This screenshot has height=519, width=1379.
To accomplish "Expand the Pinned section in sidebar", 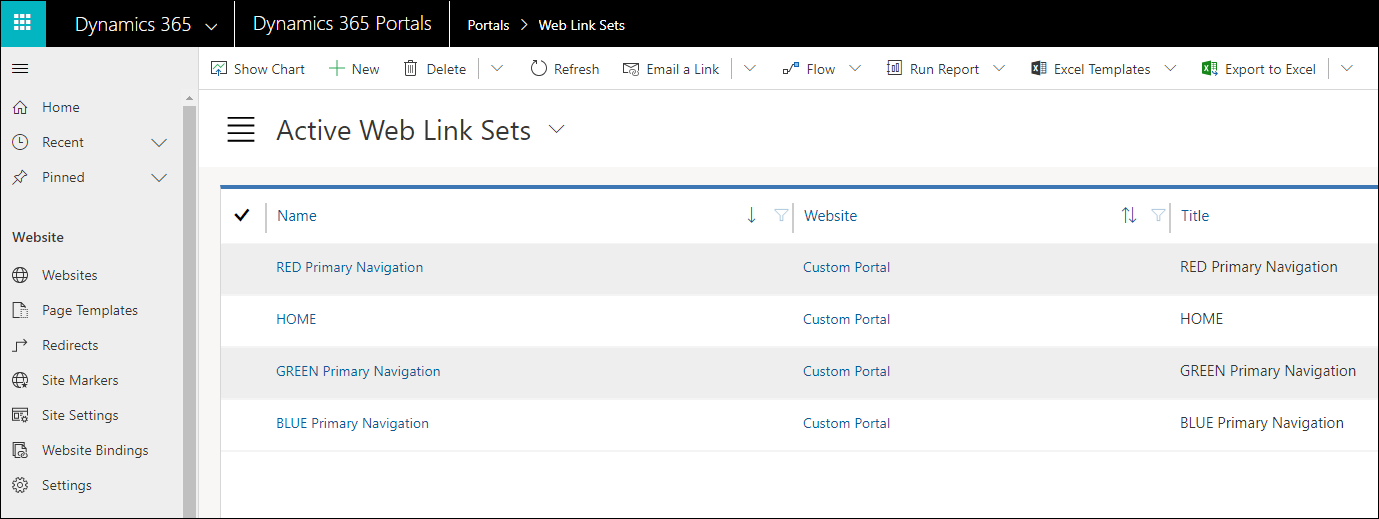I will (158, 178).
